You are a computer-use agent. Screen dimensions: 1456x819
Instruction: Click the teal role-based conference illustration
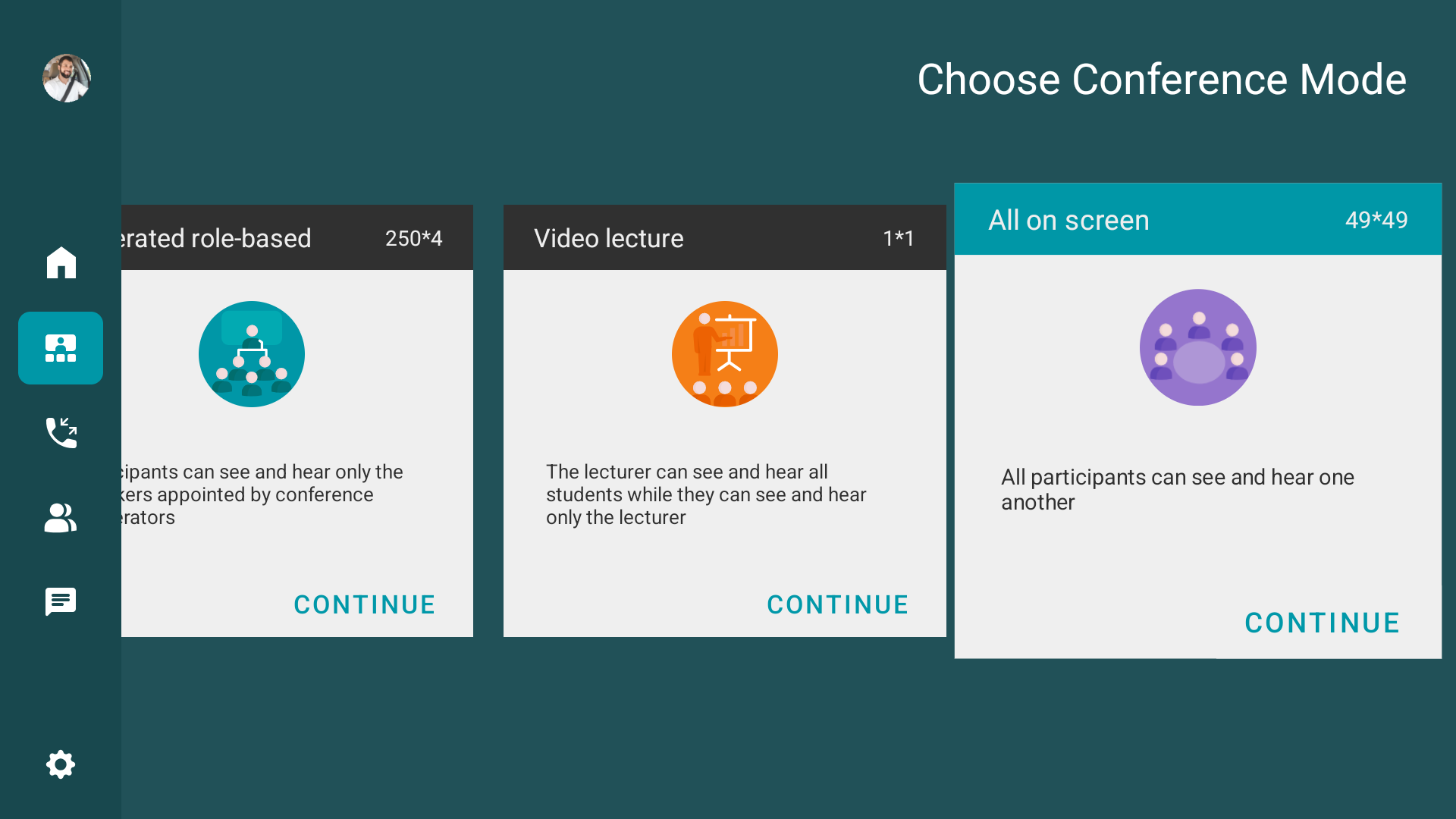pyautogui.click(x=252, y=354)
